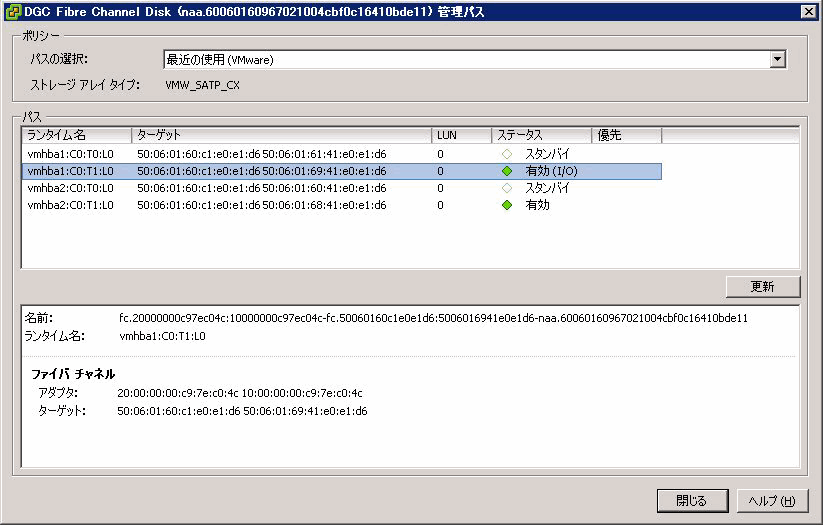Select path row vmhba2:C0:T1:L0
Screen dimensions: 823x525
[x=342, y=205]
